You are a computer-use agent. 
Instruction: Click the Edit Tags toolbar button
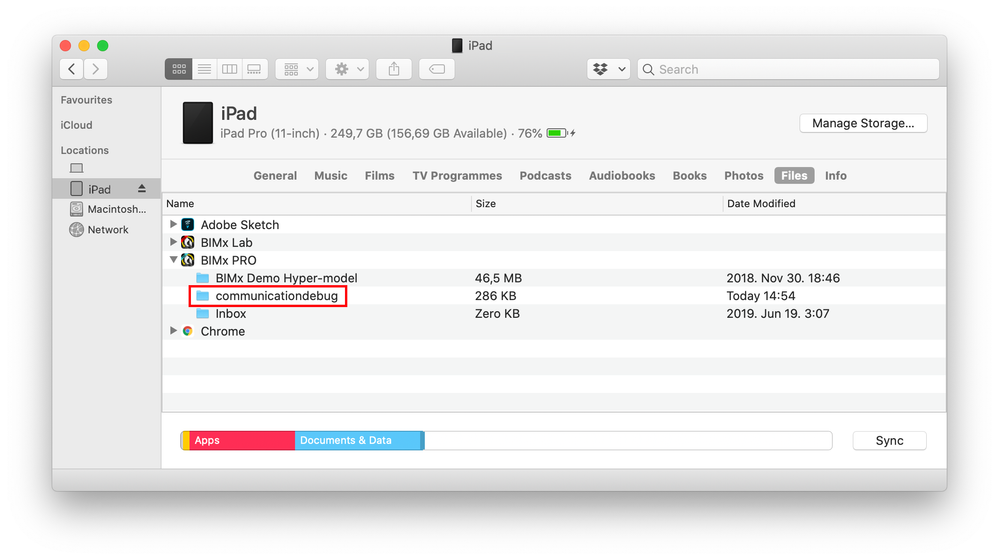(x=437, y=69)
